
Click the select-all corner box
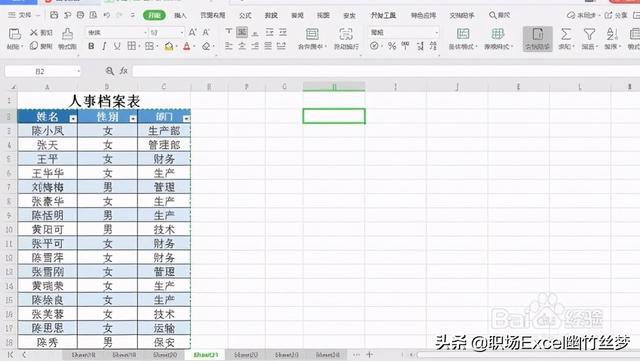[x=13, y=87]
